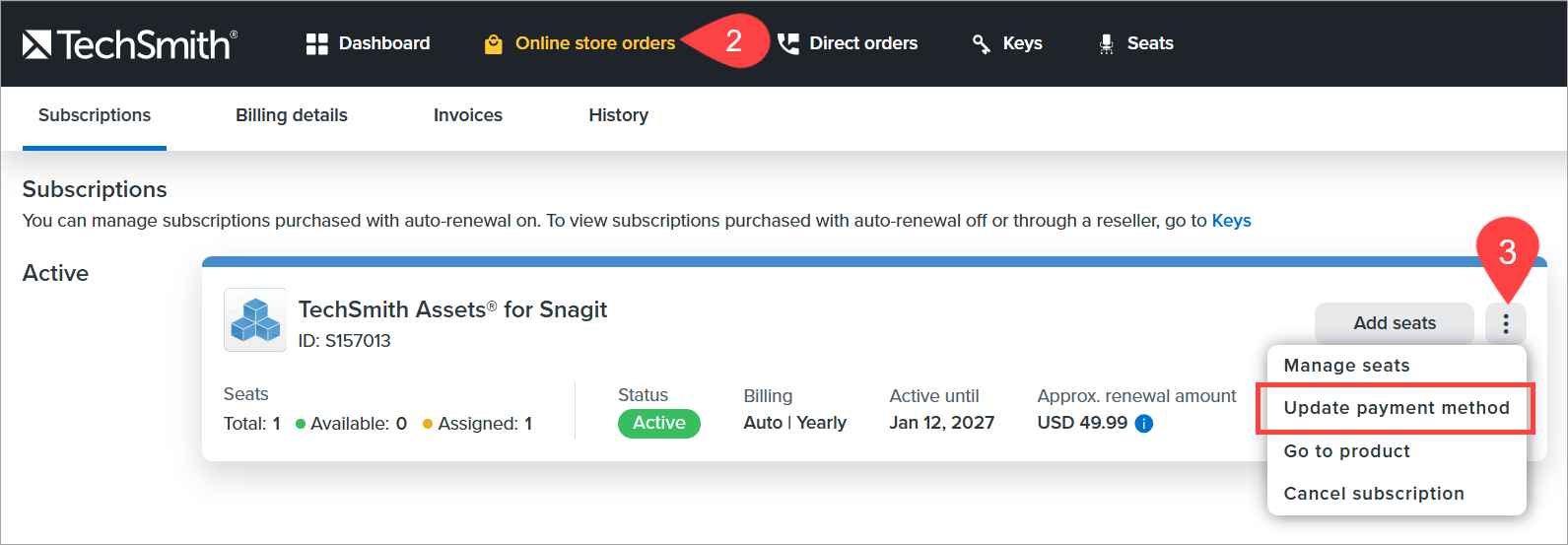
Task: Toggle the three-dot subscription options menu
Action: click(x=1505, y=323)
